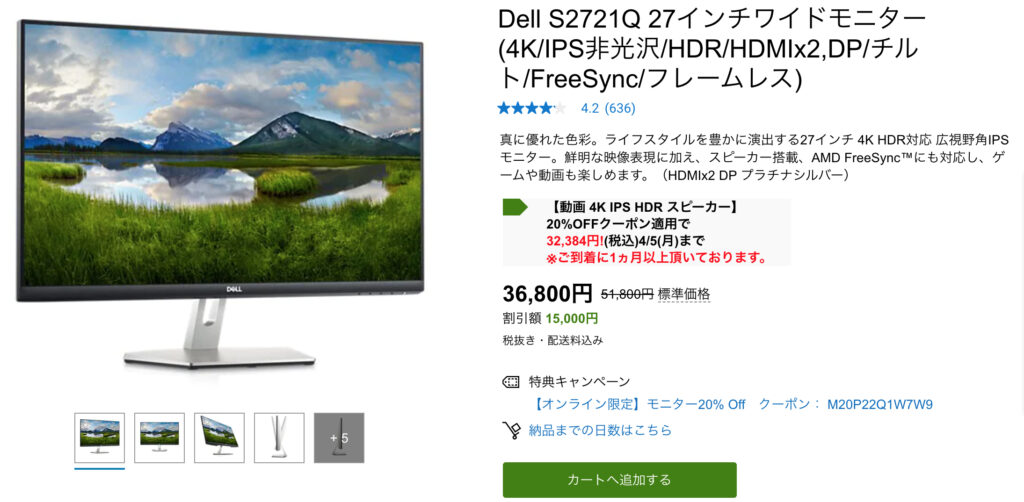The width and height of the screenshot is (1024, 502).
Task: Click the Dell logo on monitor bezel
Action: (x=234, y=289)
